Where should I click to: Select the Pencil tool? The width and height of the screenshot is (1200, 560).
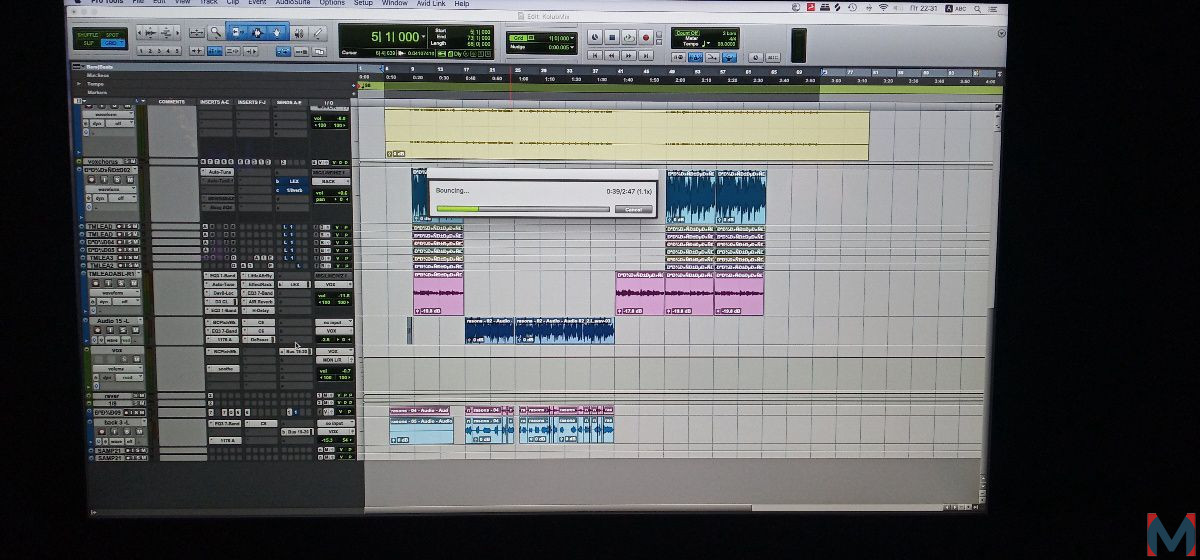point(317,33)
